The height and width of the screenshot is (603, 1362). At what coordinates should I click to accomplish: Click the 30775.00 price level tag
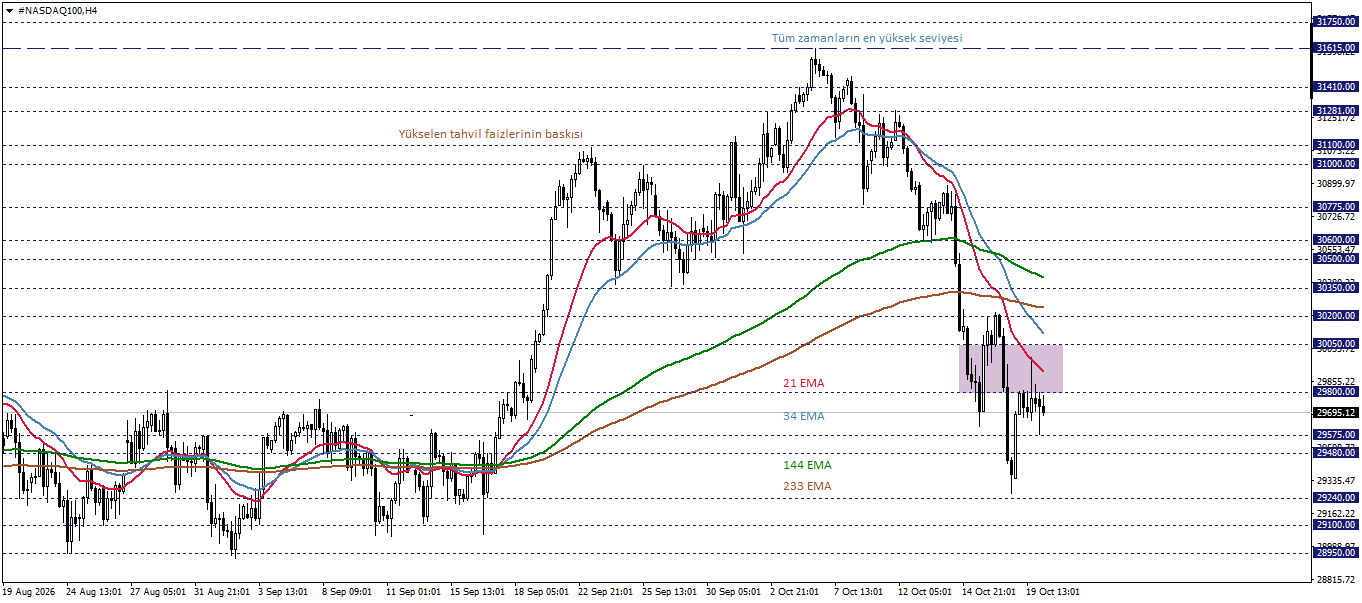[1335, 207]
